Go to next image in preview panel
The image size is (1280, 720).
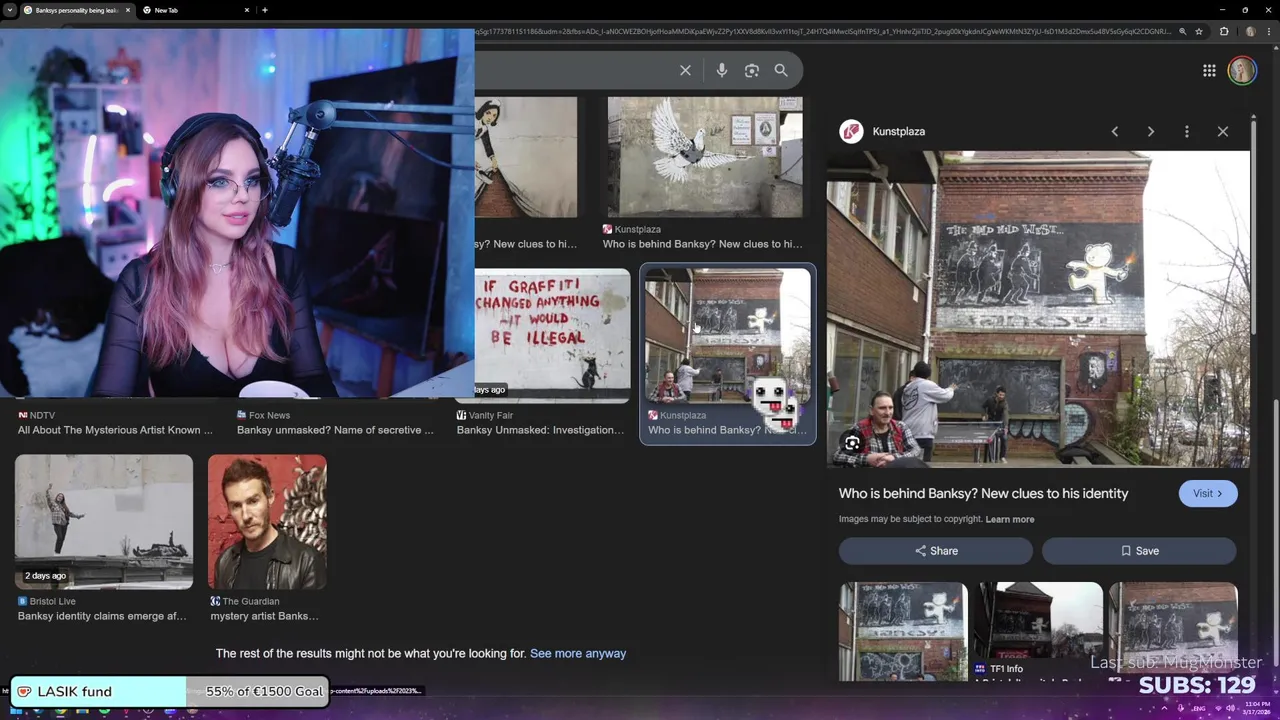1151,131
